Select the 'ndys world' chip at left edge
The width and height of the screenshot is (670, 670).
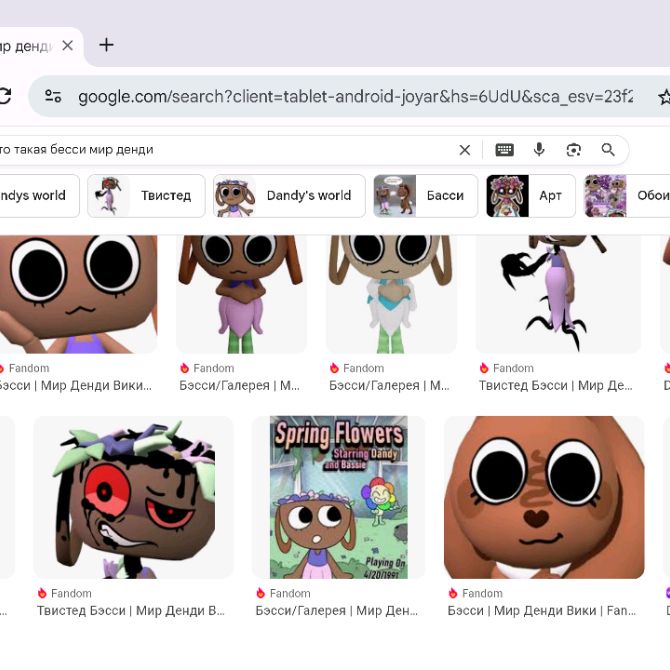[x=39, y=196]
